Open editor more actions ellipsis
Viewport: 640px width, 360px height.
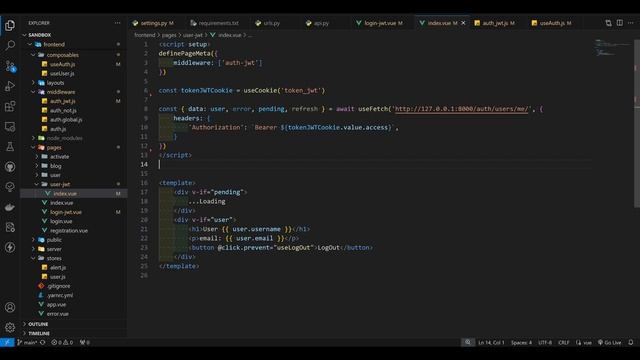(631, 23)
